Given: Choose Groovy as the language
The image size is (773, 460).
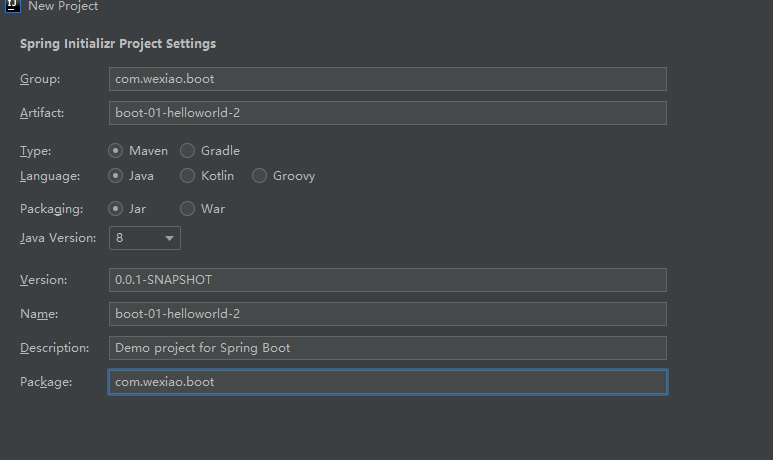Looking at the screenshot, I should click(x=260, y=176).
